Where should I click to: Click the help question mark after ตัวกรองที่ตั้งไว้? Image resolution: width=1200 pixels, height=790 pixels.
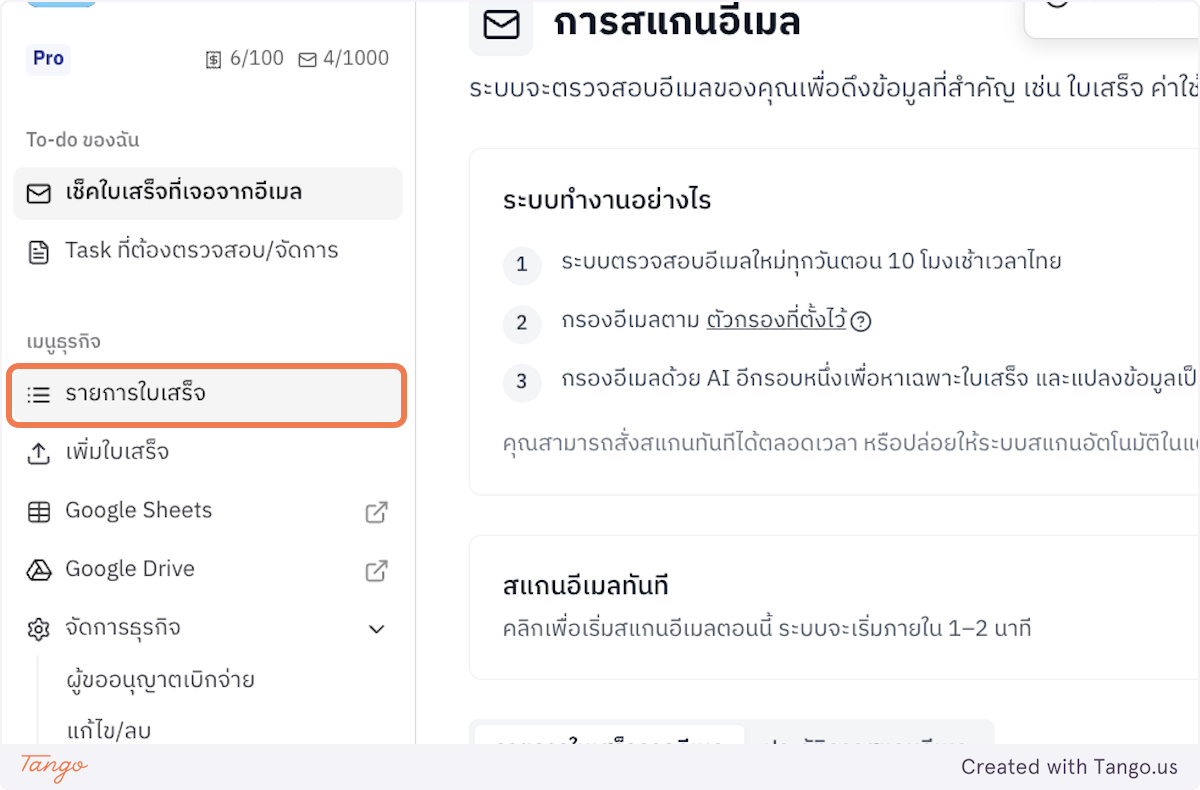click(x=861, y=321)
